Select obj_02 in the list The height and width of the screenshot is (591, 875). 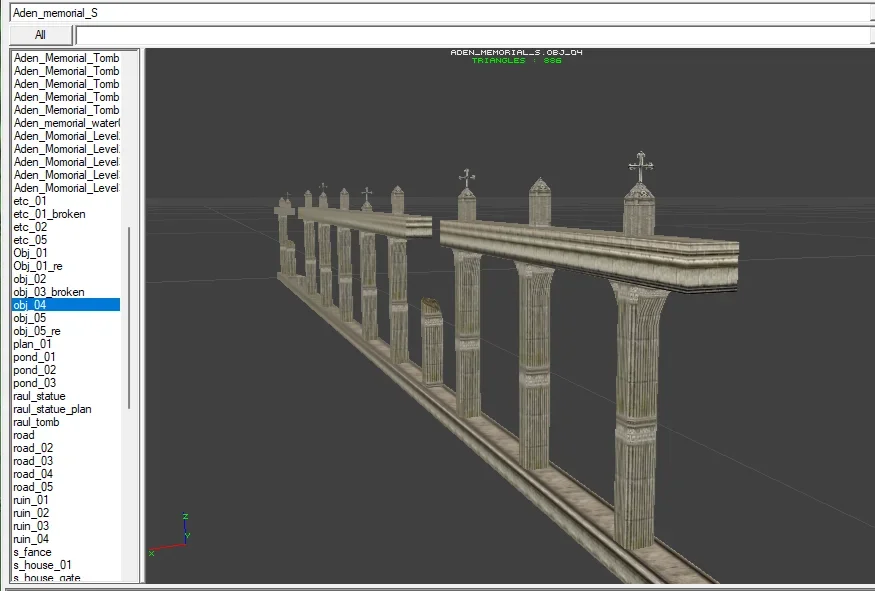click(66, 279)
